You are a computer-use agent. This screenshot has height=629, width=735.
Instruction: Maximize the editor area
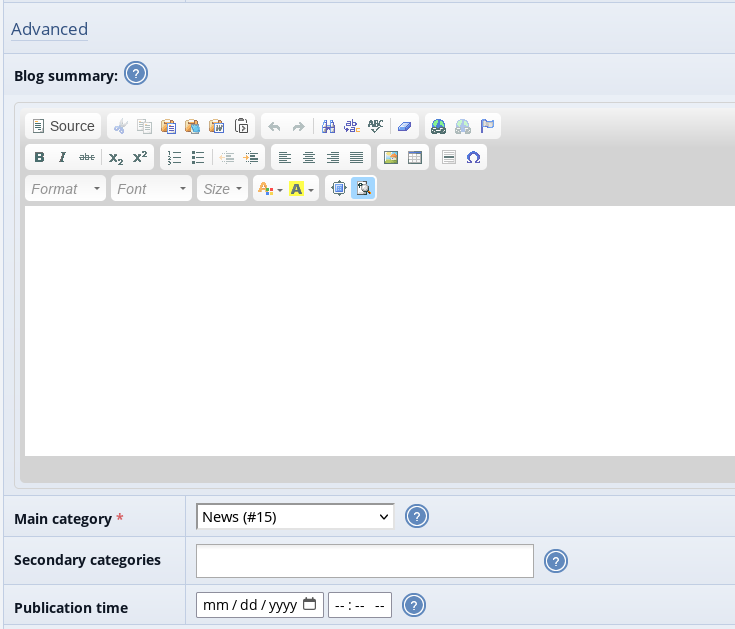click(338, 188)
